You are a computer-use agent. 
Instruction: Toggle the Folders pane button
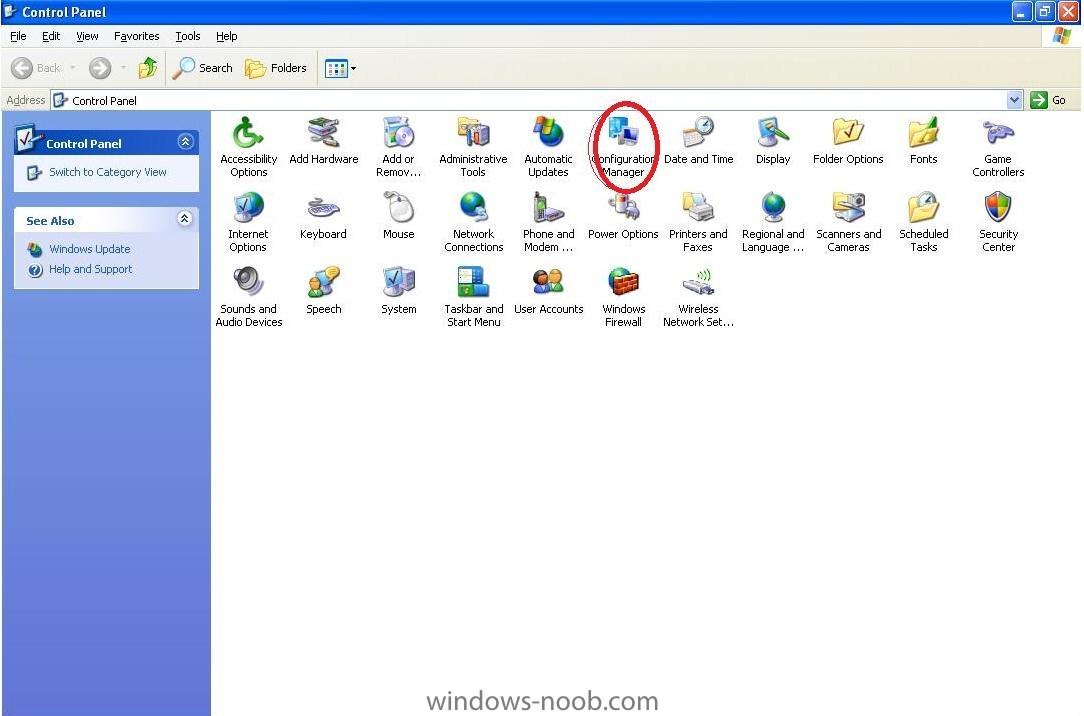(x=276, y=68)
